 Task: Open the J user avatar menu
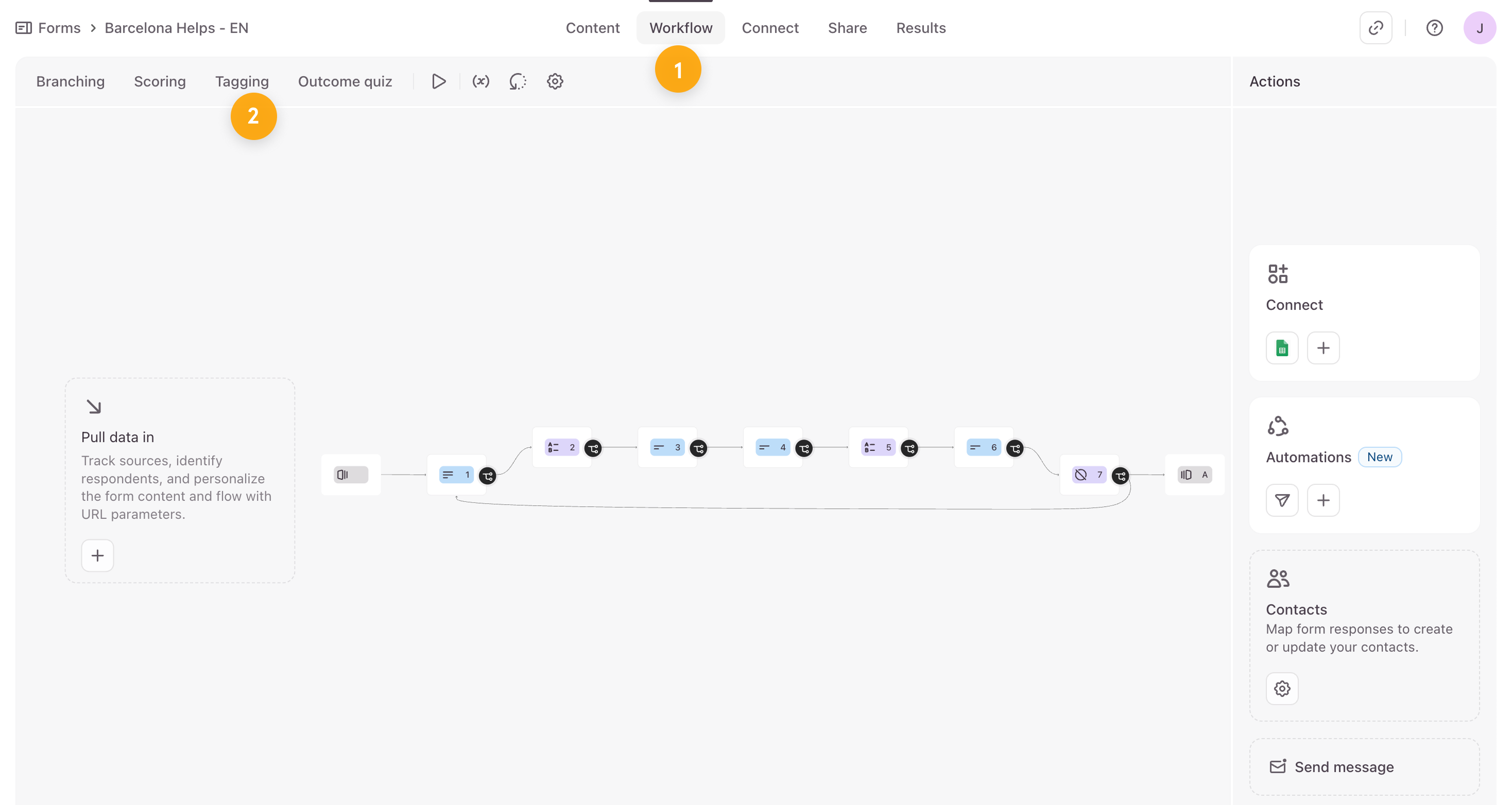[1479, 28]
